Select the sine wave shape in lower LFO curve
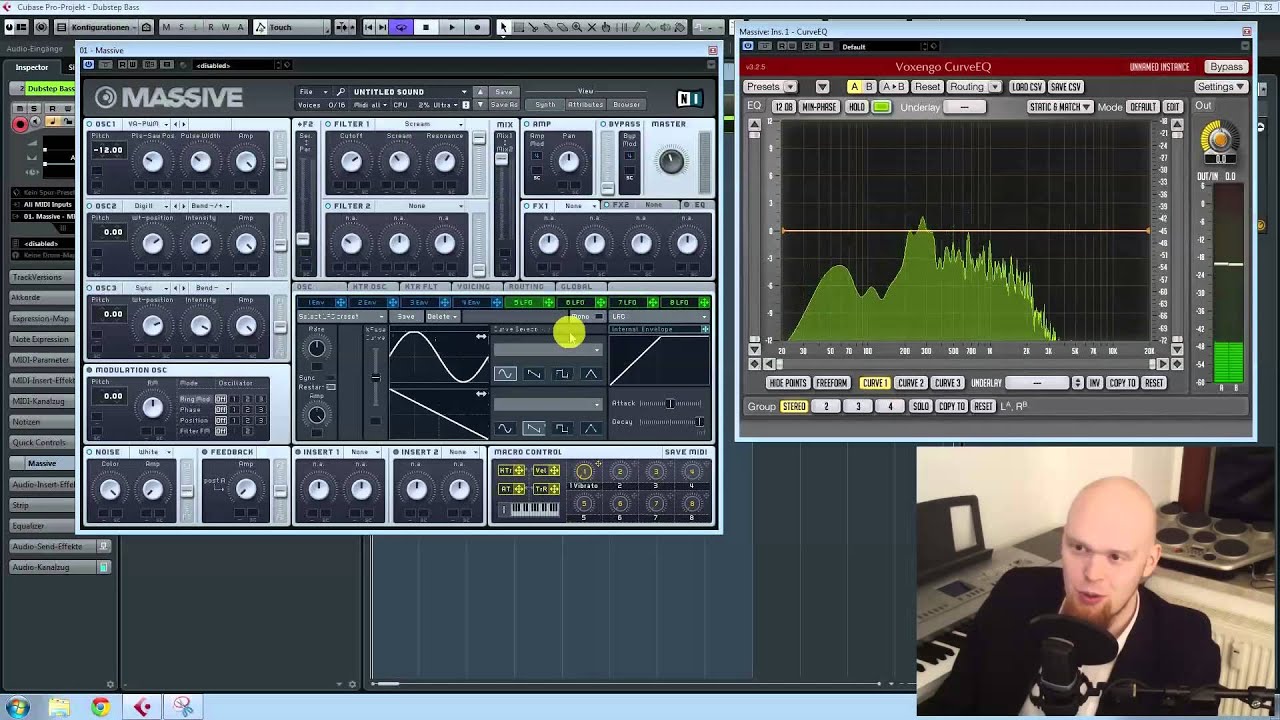 pos(505,428)
